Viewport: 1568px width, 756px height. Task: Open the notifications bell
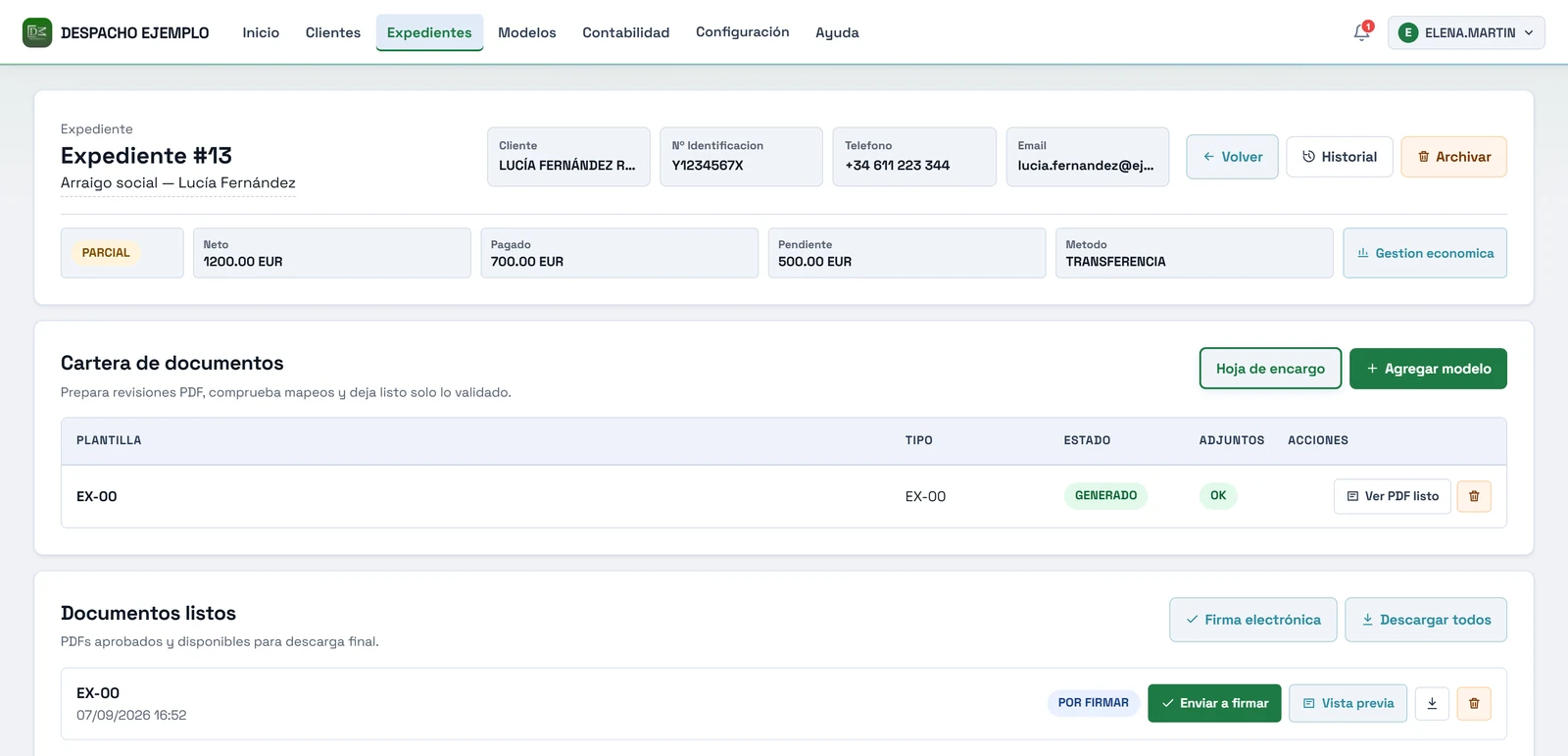coord(1362,32)
